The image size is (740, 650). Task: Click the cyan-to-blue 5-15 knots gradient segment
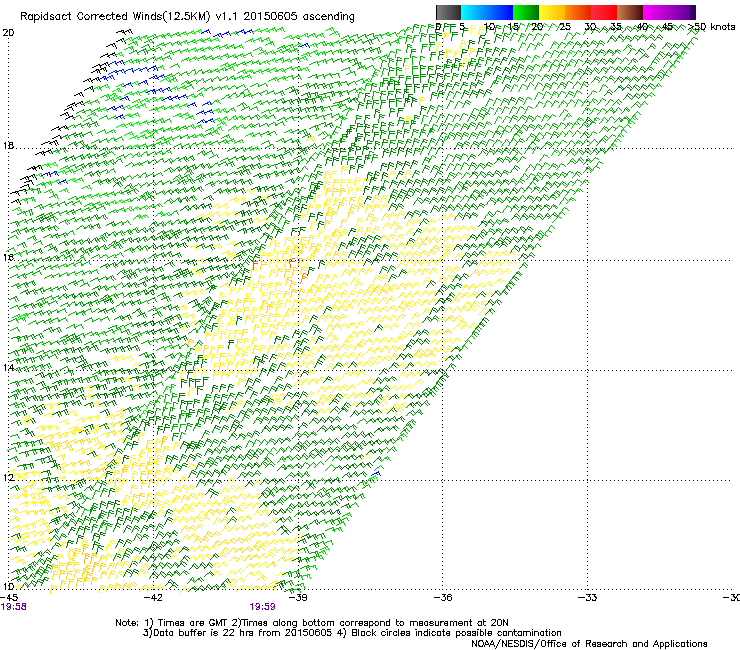pos(487,12)
